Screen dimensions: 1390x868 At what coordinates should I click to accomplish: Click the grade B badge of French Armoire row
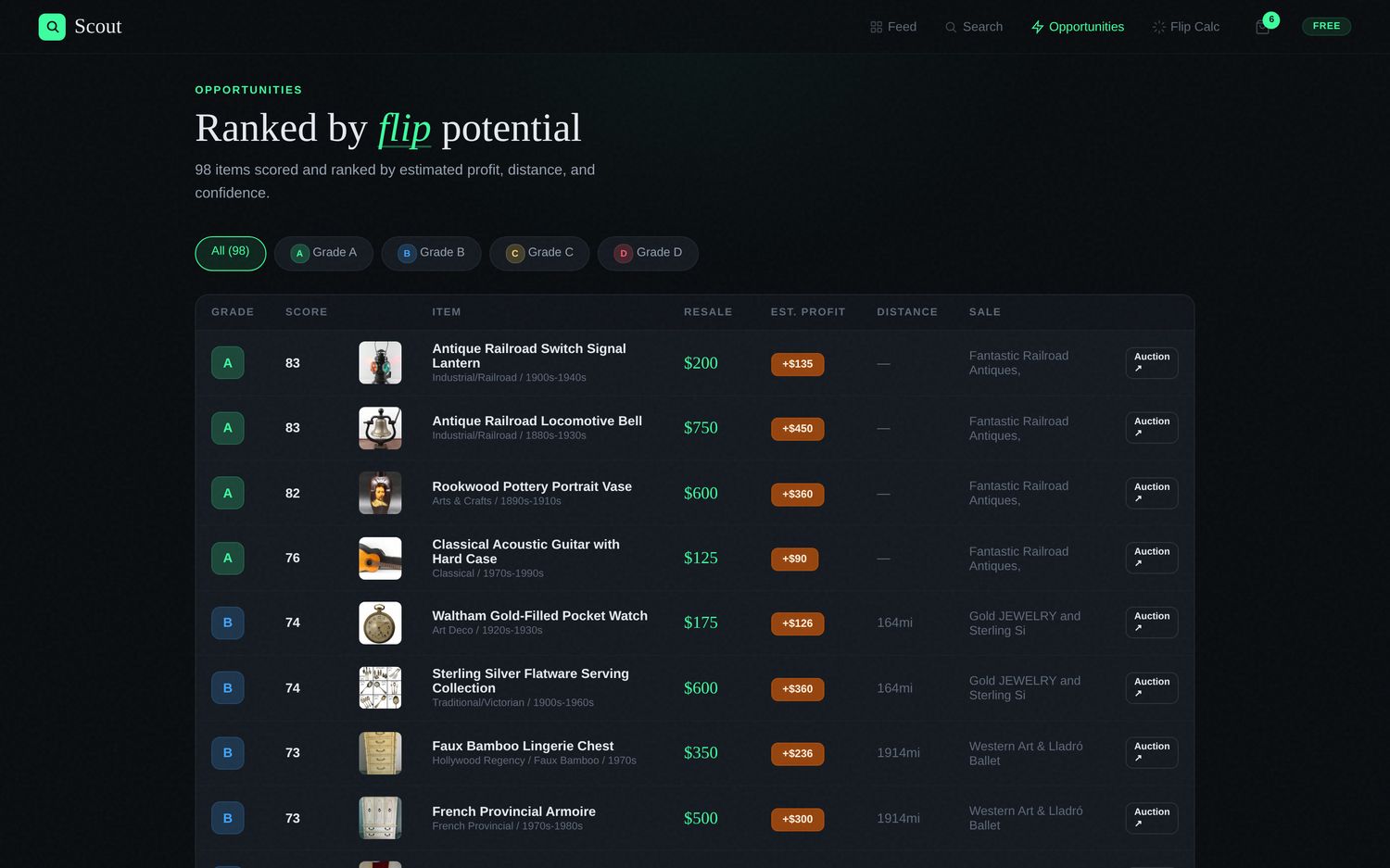click(x=228, y=818)
